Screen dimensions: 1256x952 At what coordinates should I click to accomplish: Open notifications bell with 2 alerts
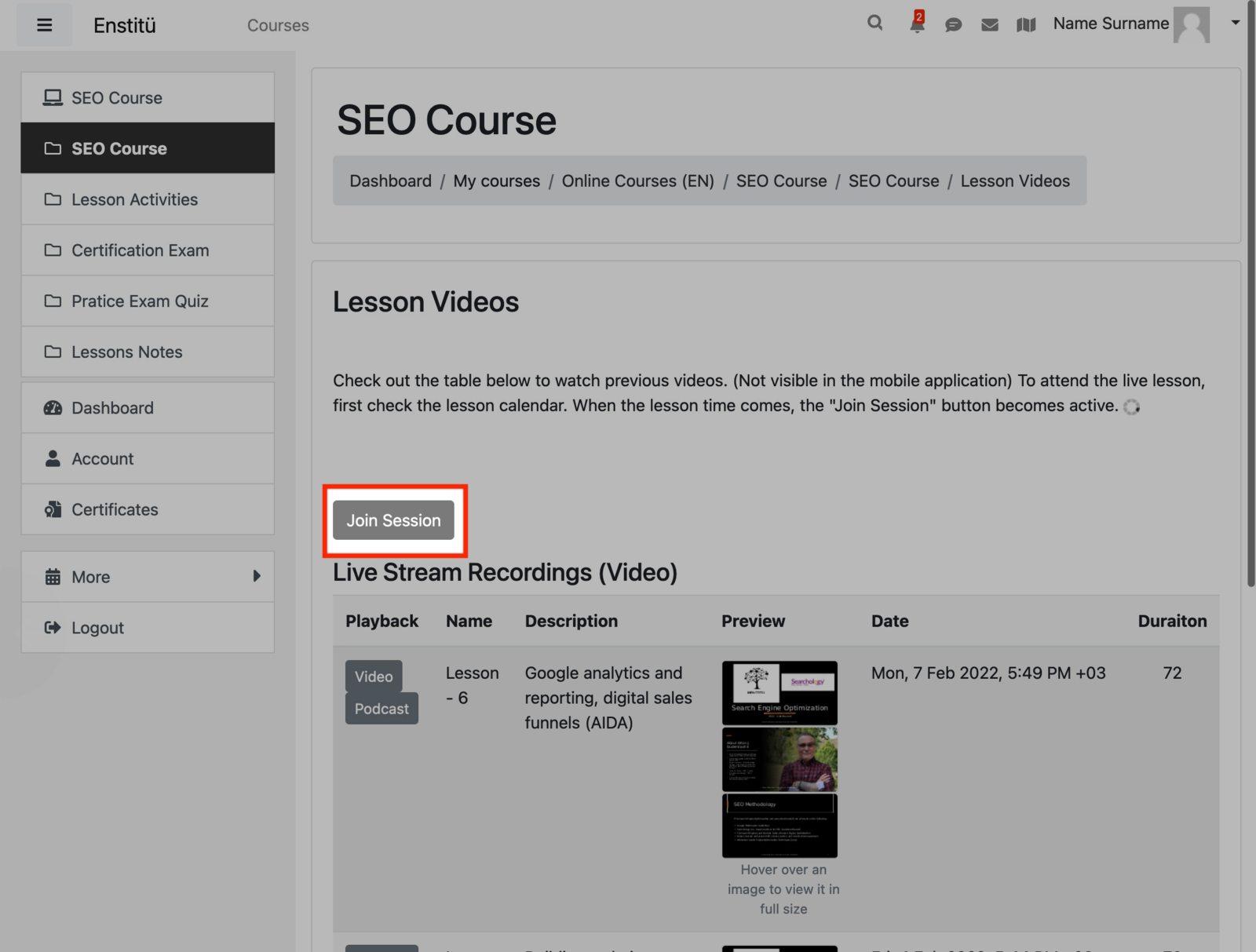pos(916,24)
